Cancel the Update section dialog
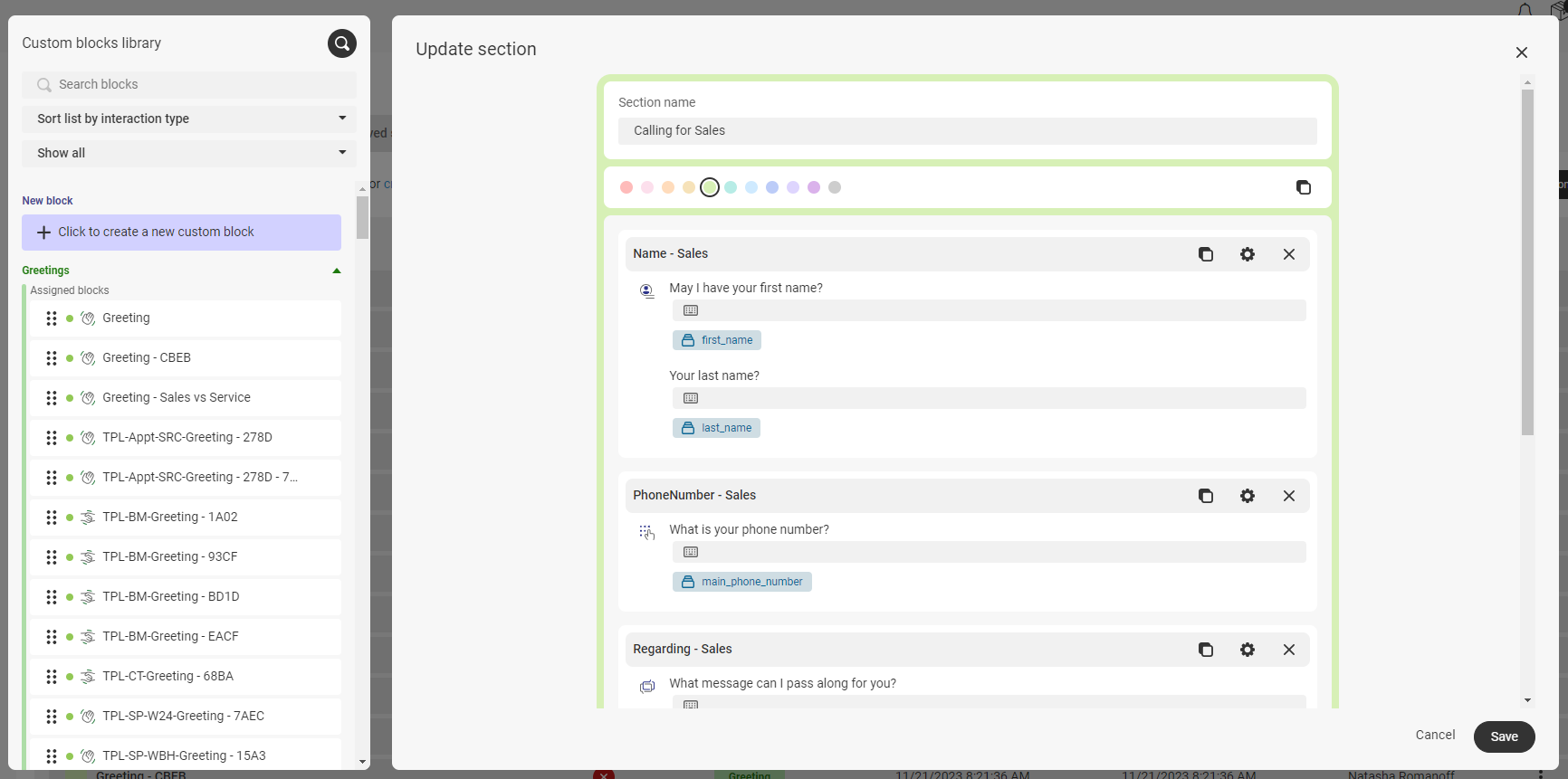The width and height of the screenshot is (1568, 779). coord(1436,735)
